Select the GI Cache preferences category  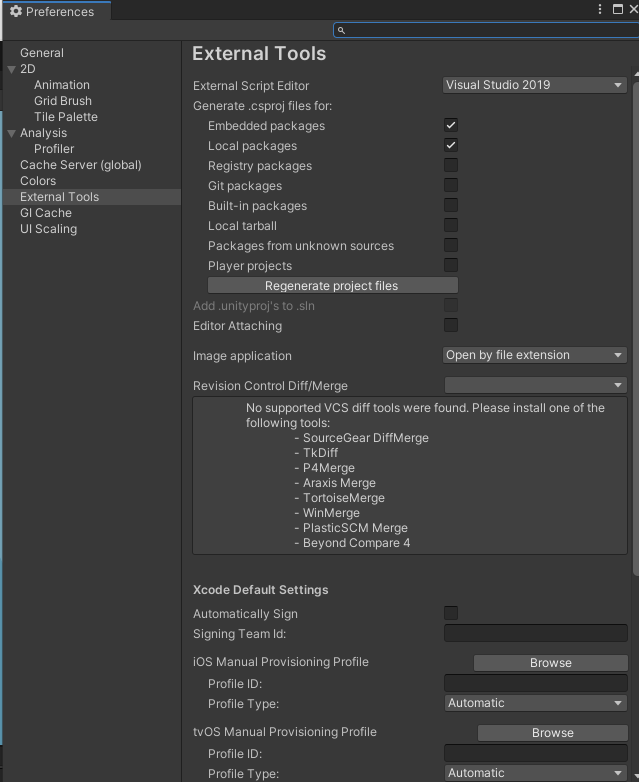point(46,213)
